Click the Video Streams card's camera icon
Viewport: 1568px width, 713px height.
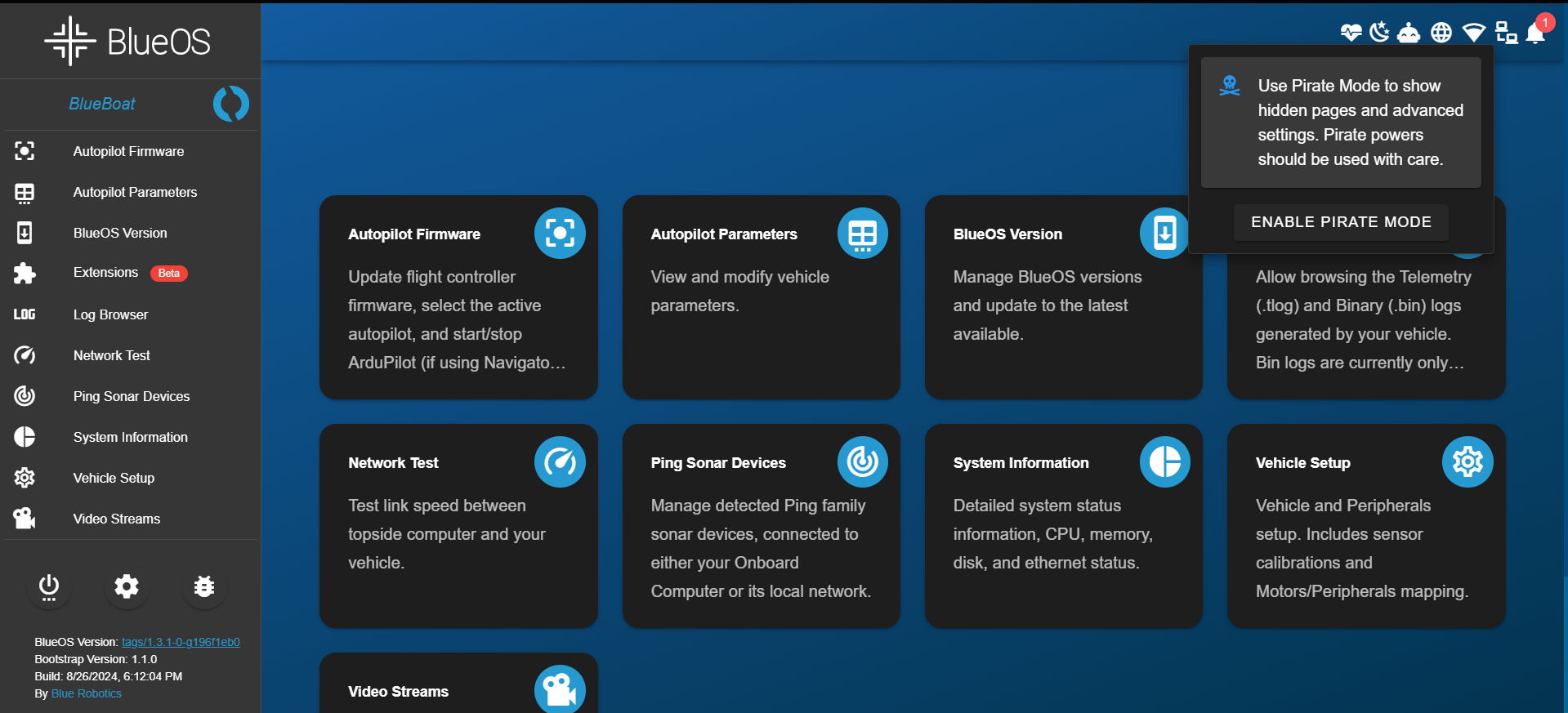pyautogui.click(x=560, y=690)
